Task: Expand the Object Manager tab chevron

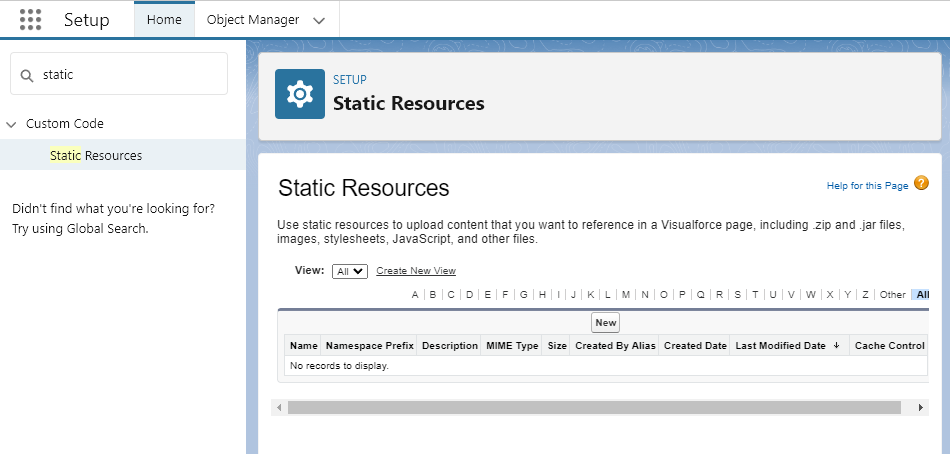Action: pyautogui.click(x=319, y=20)
